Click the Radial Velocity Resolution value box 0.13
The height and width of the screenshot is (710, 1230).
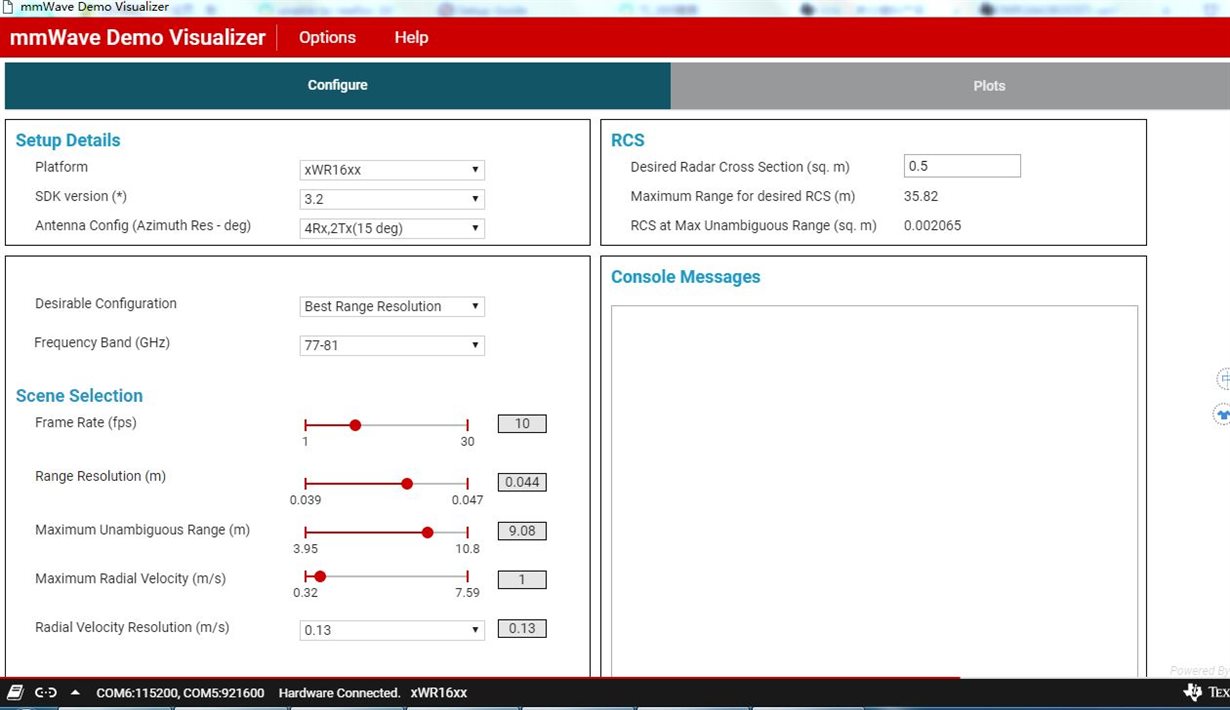coord(522,629)
